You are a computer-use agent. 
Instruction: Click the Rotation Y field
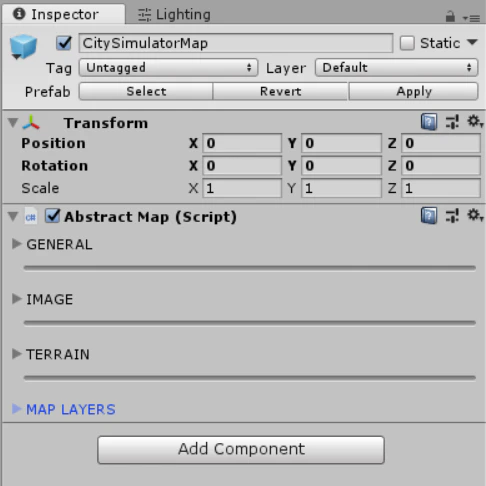coord(342,166)
